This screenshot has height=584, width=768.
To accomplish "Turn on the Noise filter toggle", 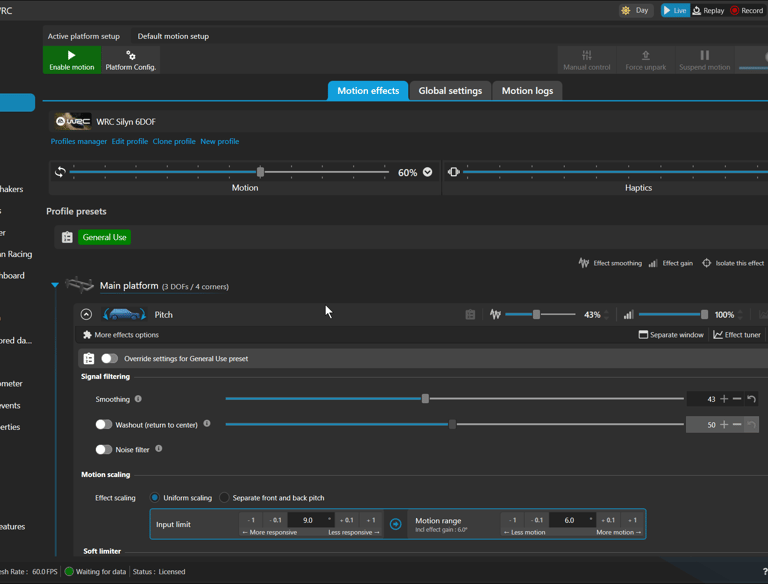I will [x=103, y=449].
